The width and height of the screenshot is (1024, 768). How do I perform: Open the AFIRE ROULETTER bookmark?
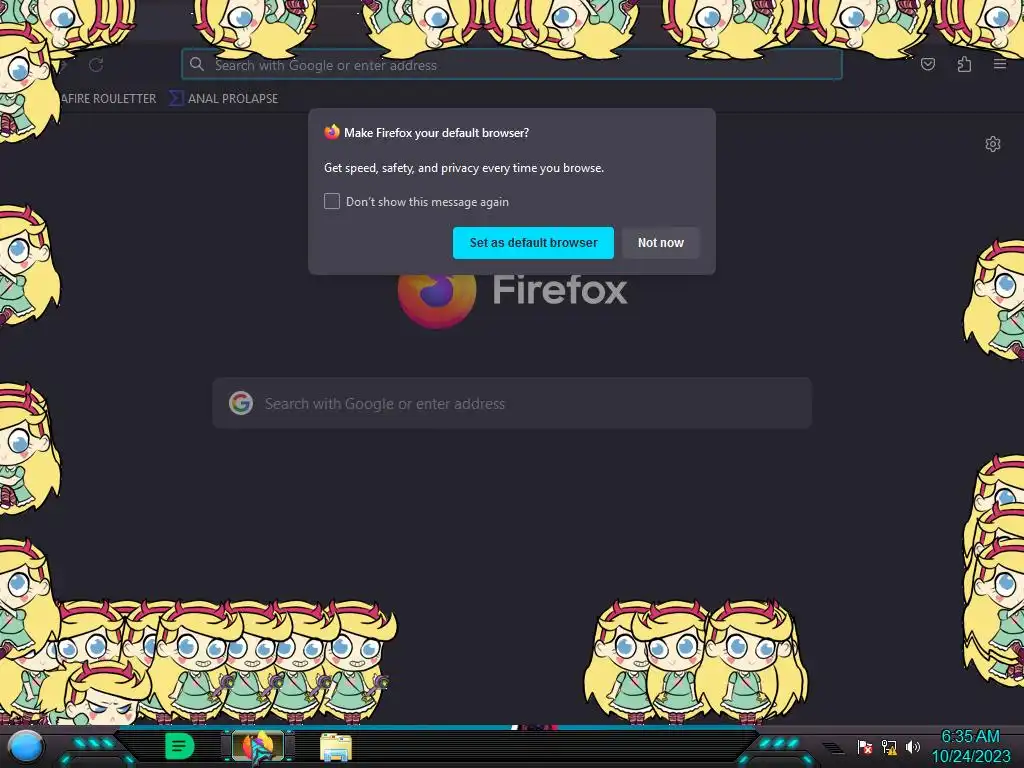[108, 99]
